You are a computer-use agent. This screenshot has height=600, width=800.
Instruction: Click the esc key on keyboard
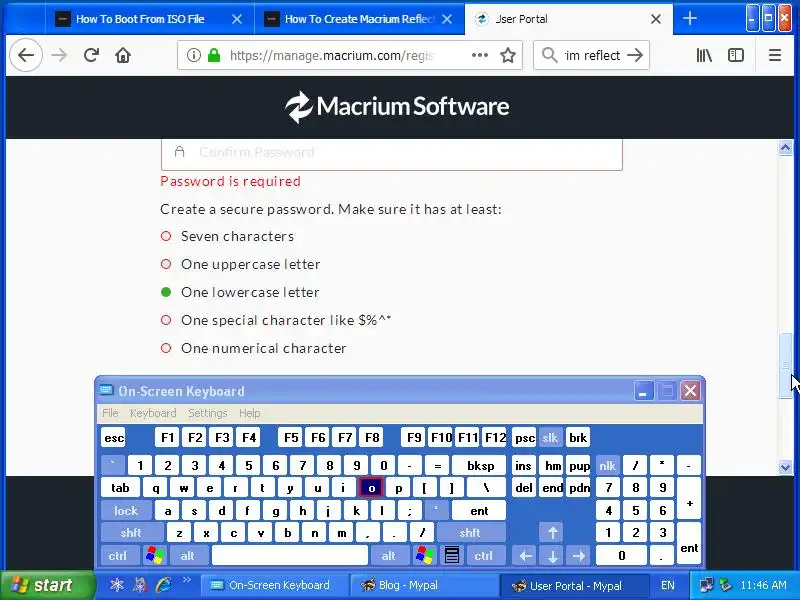point(114,438)
